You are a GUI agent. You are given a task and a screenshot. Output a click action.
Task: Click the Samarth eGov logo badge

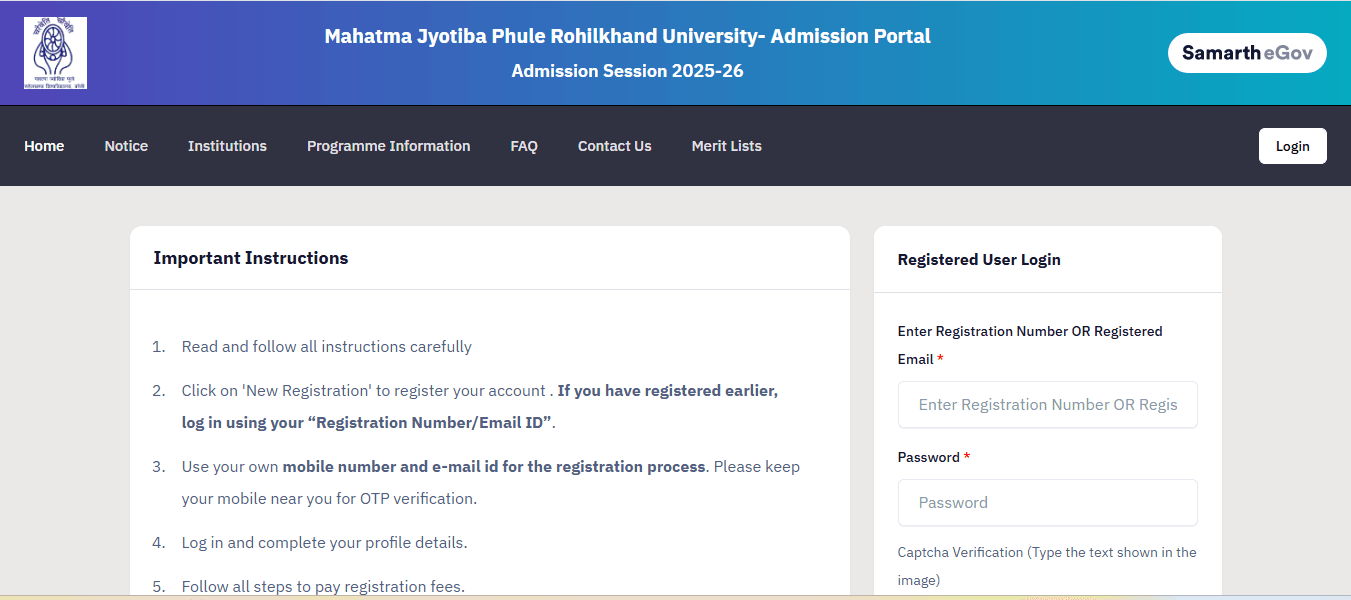click(1246, 53)
